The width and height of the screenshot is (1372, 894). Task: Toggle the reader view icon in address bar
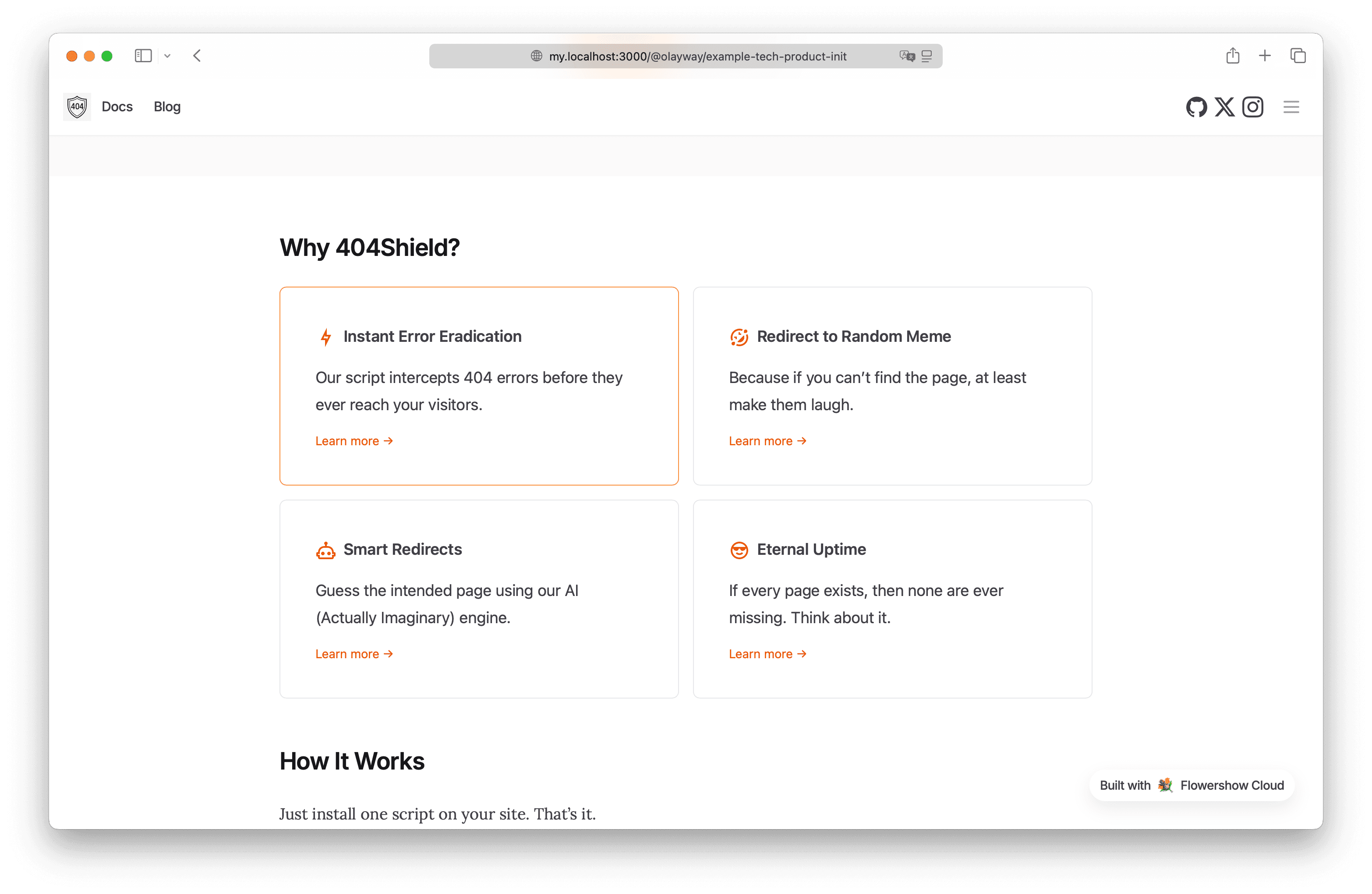926,56
